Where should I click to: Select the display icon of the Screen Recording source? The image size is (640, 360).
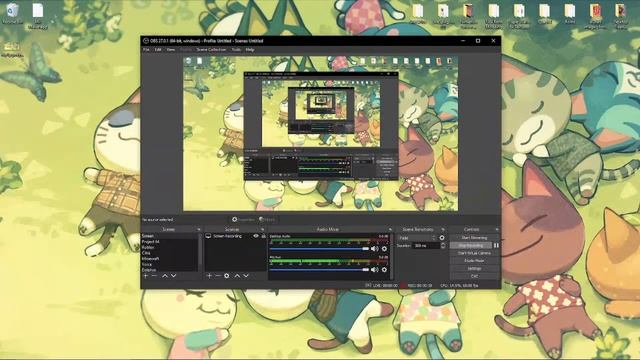[208, 236]
